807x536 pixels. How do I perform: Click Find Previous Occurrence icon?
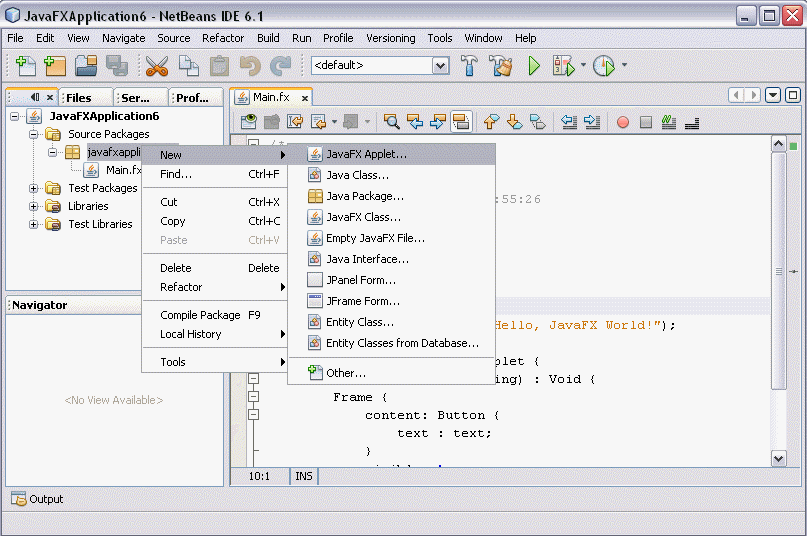point(415,122)
